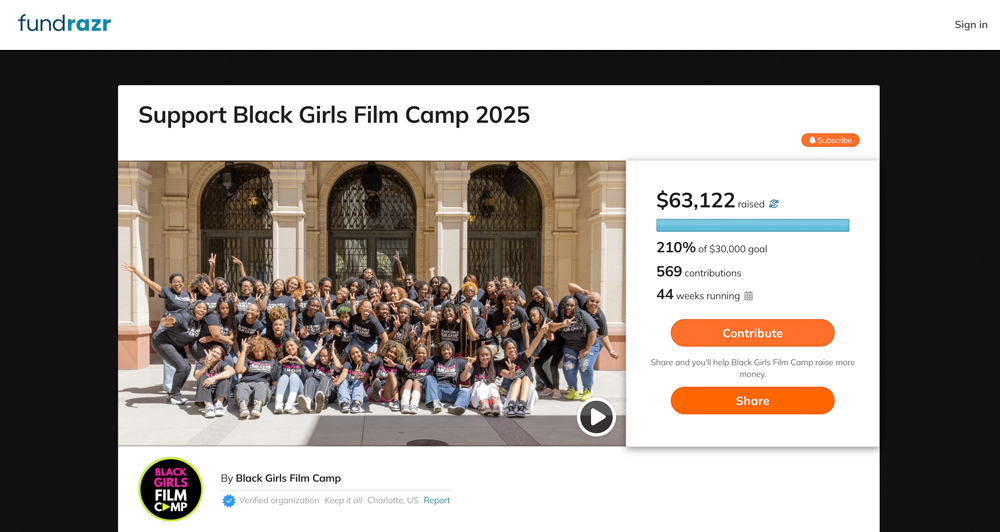Click the Charlotte, US location text

point(393,500)
